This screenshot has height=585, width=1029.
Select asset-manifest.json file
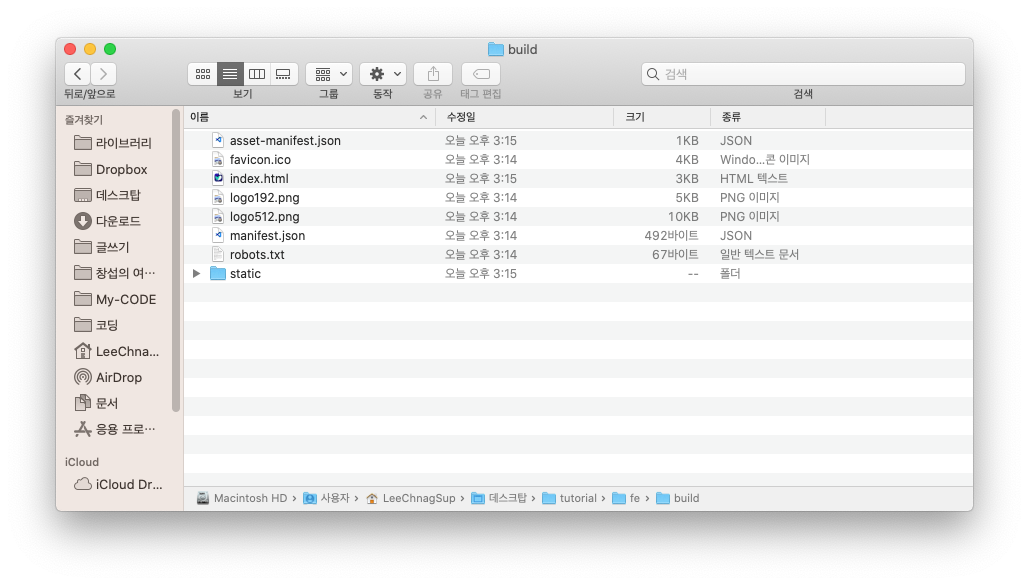(x=578, y=141)
